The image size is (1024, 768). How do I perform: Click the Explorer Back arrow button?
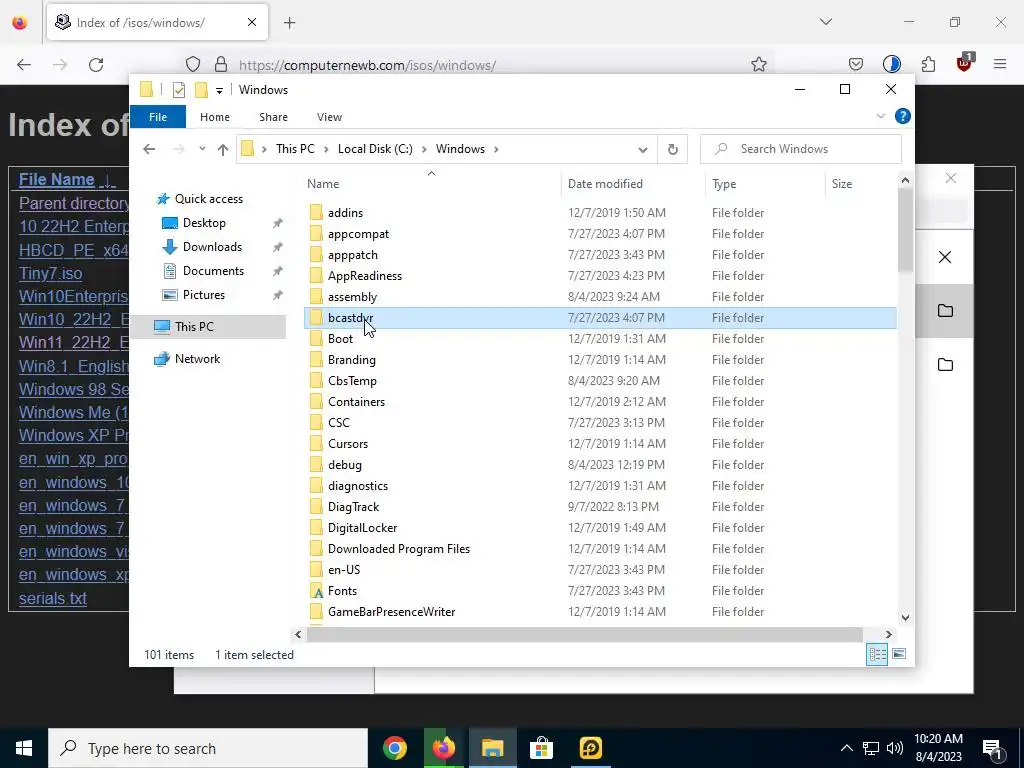point(149,149)
